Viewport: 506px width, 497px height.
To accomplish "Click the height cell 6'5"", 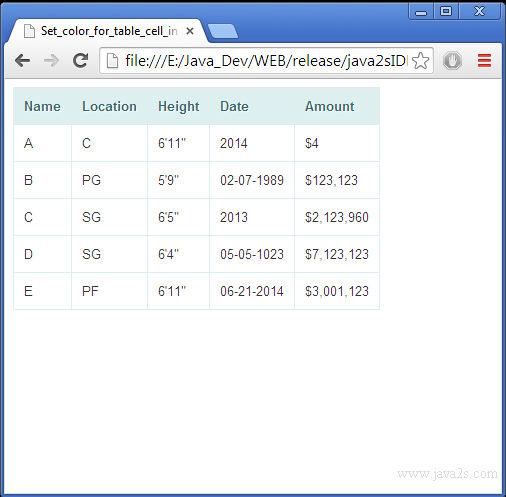I will pyautogui.click(x=178, y=217).
